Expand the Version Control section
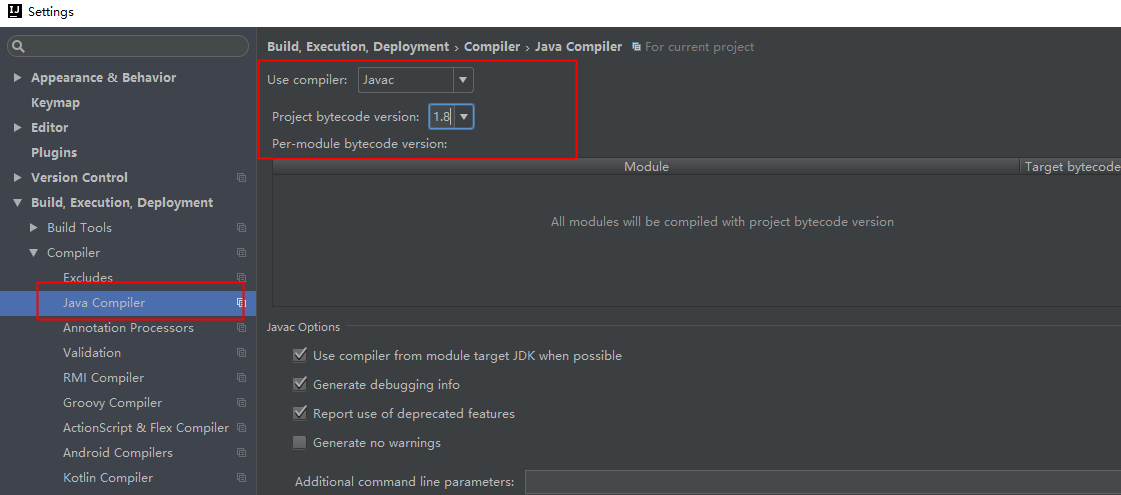 (x=18, y=177)
